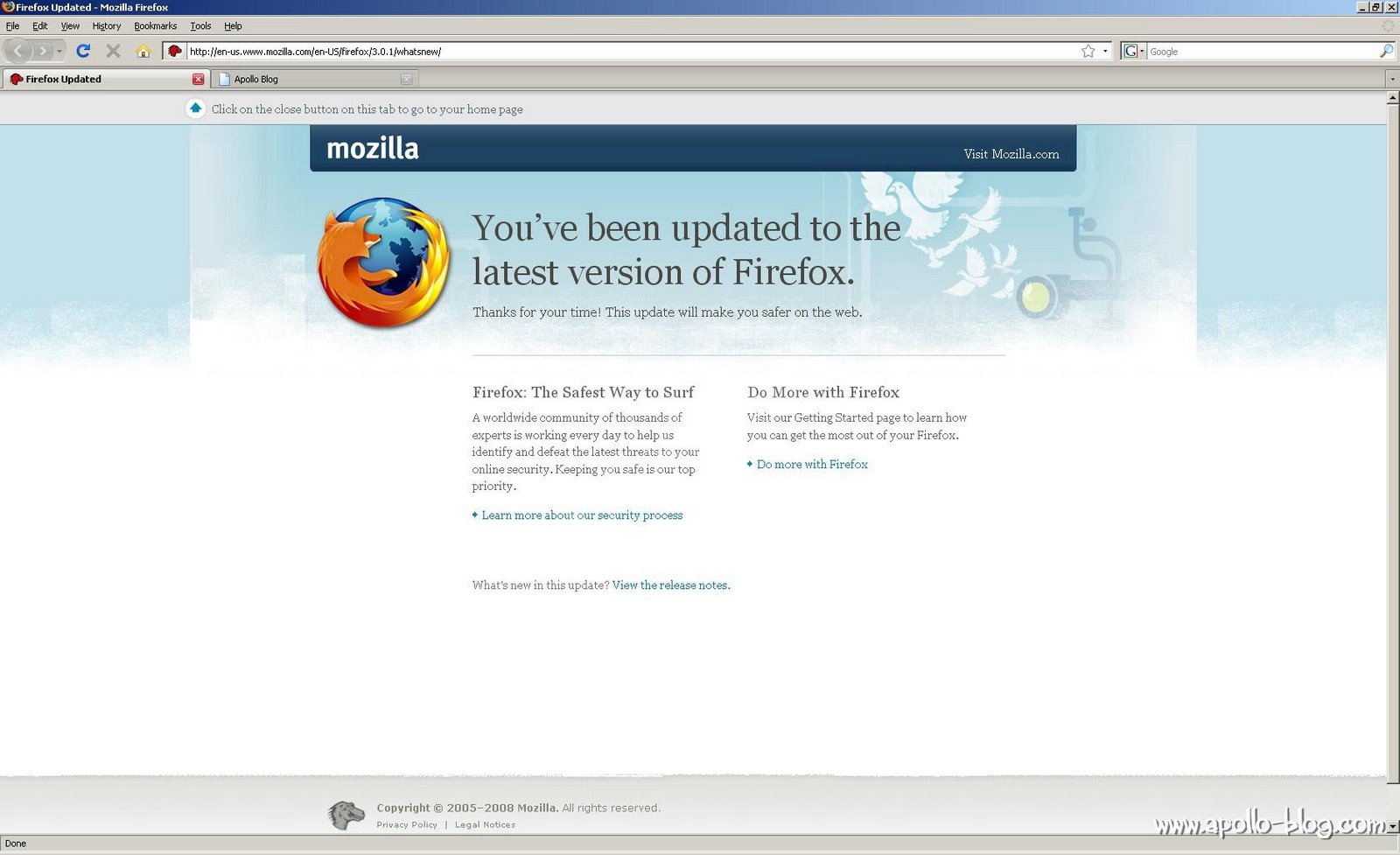The width and height of the screenshot is (1400, 855).
Task: Expand the address bar history dropdown
Action: [1105, 51]
